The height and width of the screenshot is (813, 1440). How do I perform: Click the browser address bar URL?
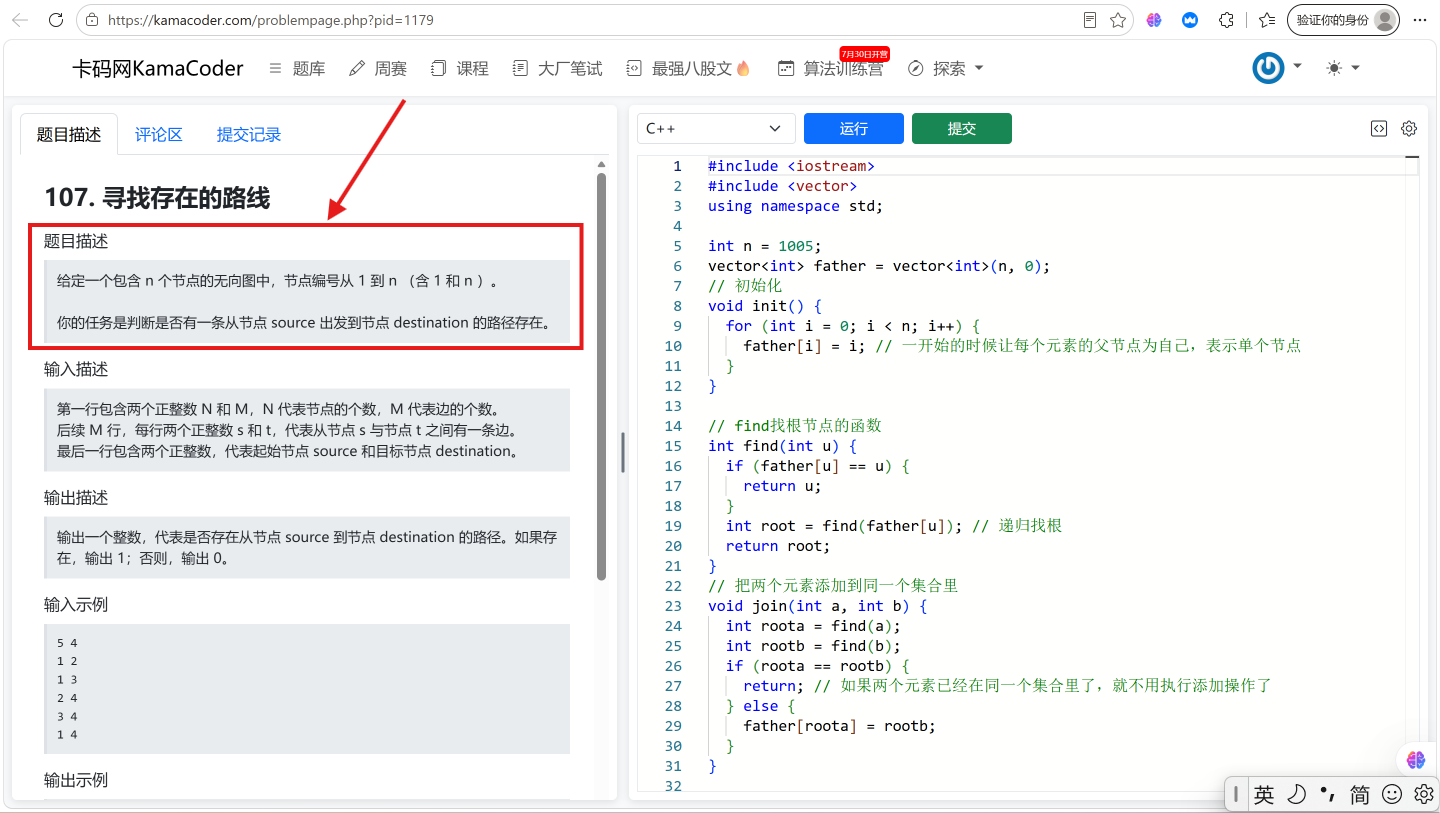(x=270, y=20)
